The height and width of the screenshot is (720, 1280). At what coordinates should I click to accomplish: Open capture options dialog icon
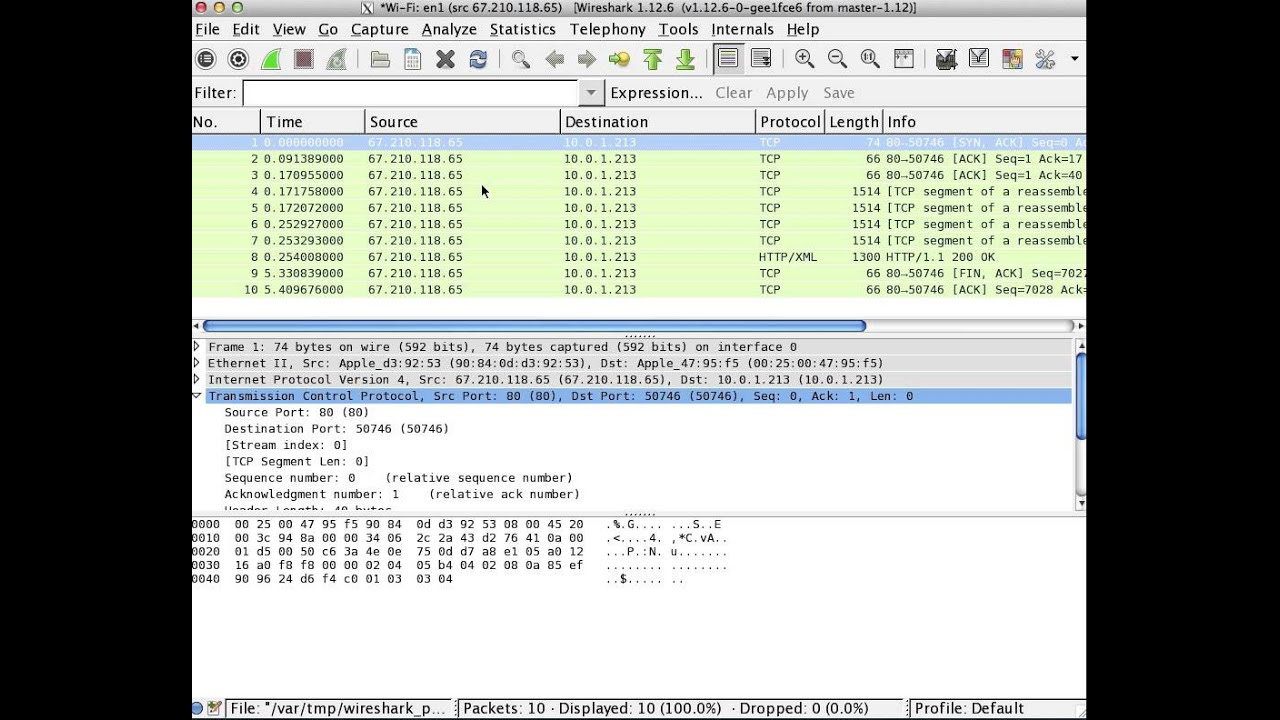(x=238, y=60)
